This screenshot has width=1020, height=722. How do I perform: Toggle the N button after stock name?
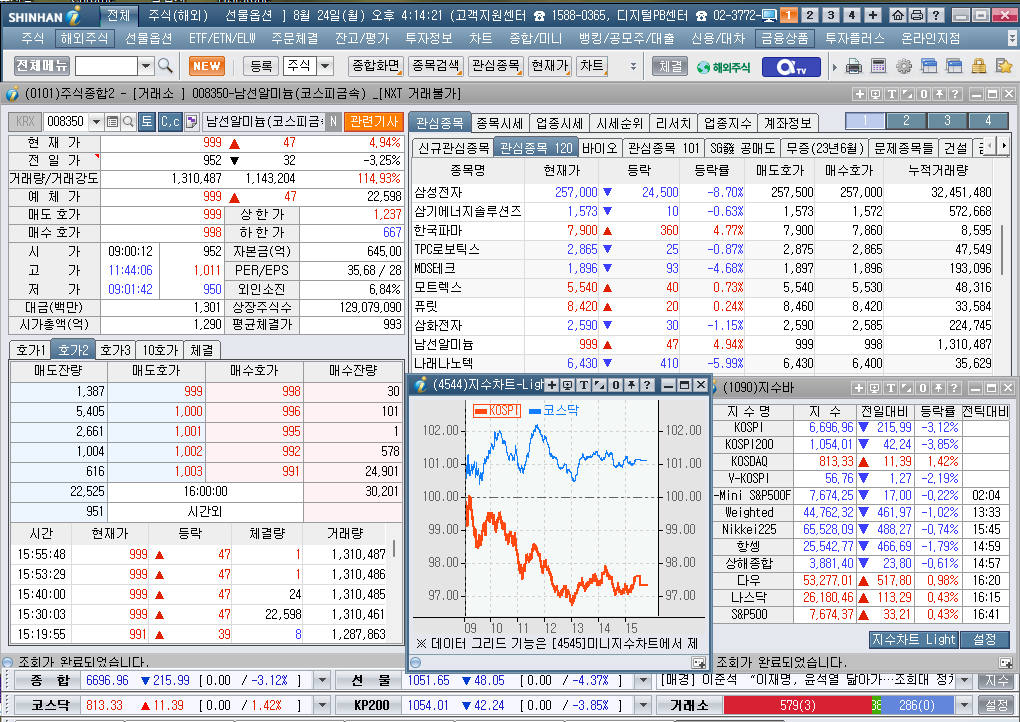pos(333,121)
